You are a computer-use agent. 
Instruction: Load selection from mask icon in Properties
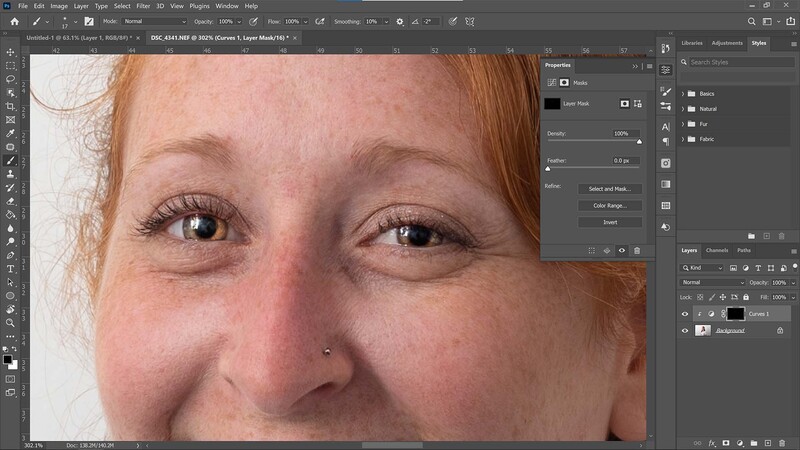[591, 251]
